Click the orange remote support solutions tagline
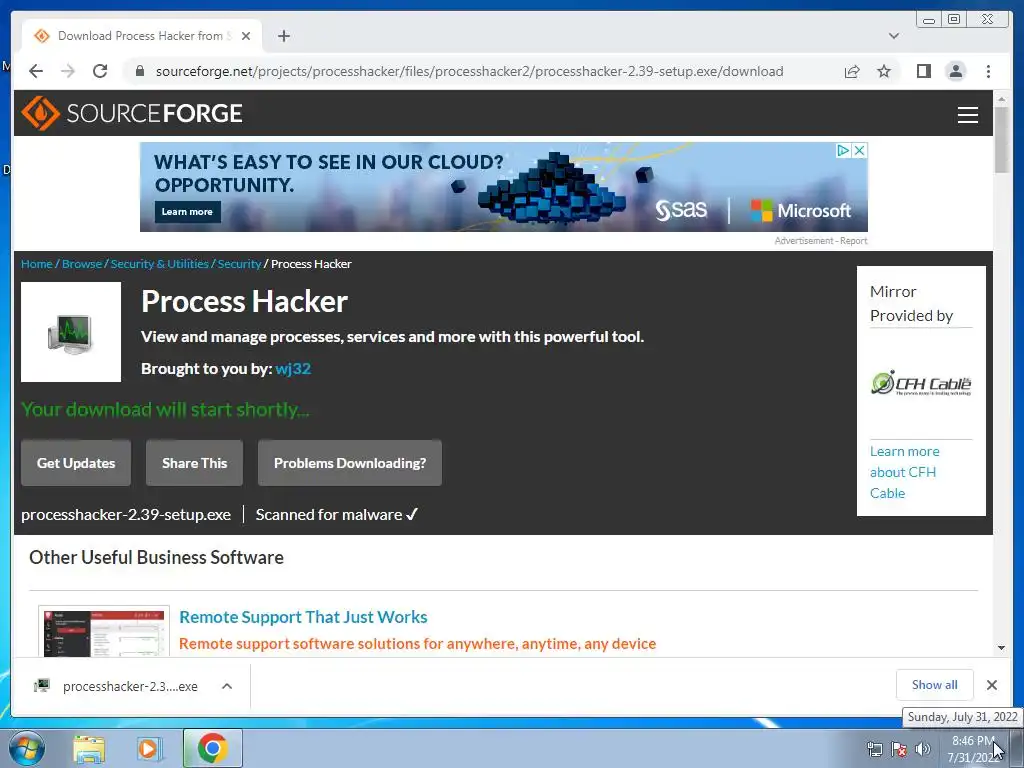Screen dimensions: 1024x768 pyautogui.click(x=417, y=644)
